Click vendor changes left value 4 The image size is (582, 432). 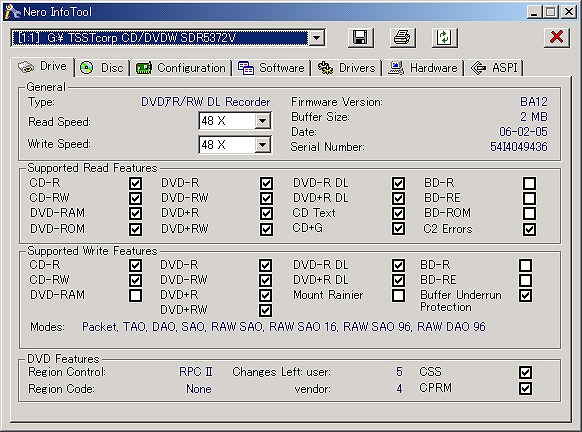pos(399,389)
